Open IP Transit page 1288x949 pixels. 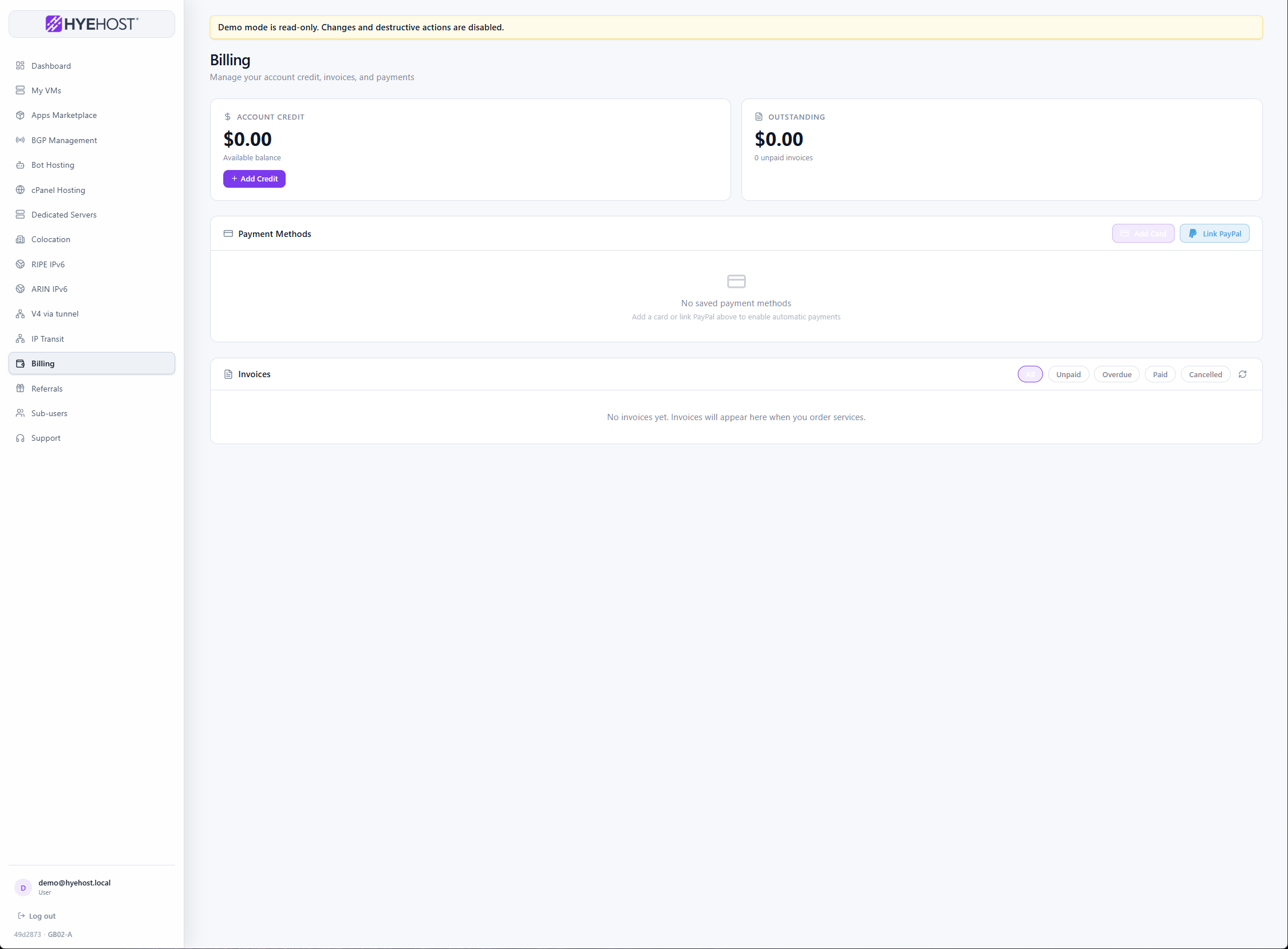tap(92, 338)
